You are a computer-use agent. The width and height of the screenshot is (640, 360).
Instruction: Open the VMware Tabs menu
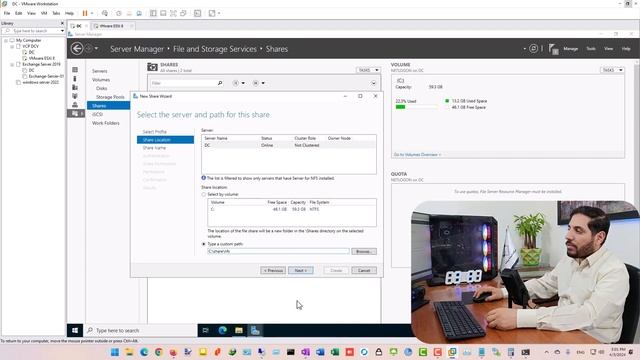tap(56, 13)
